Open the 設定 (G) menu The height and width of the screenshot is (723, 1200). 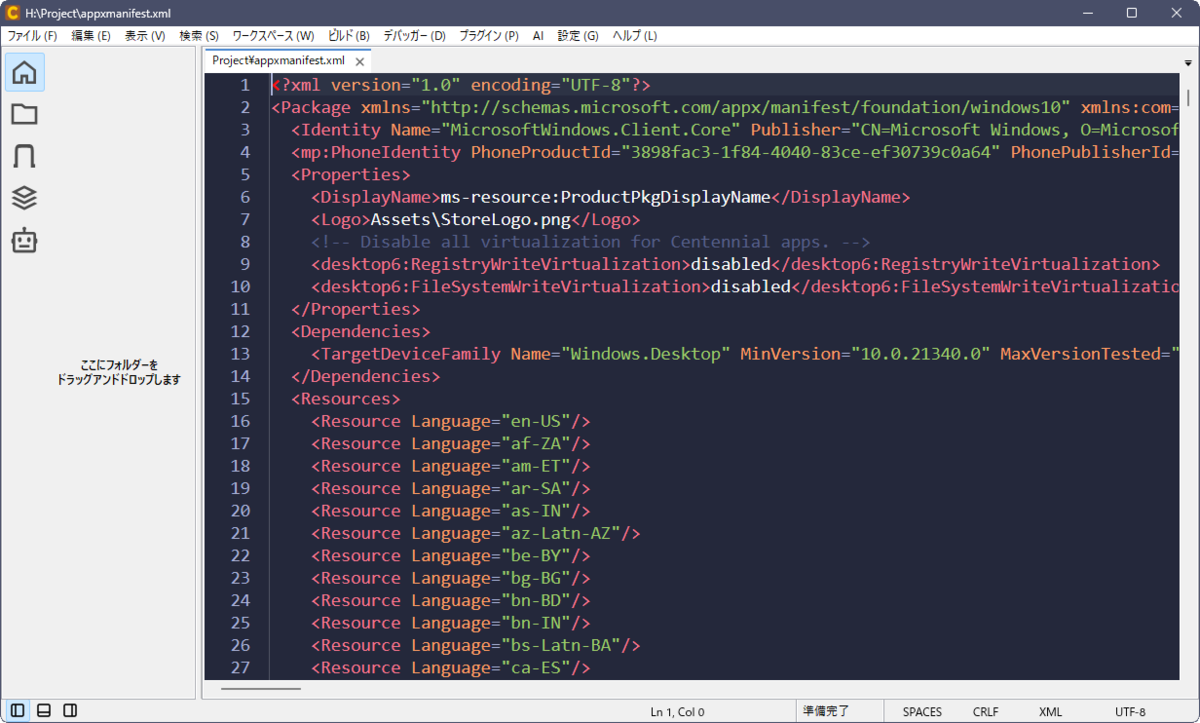[578, 35]
